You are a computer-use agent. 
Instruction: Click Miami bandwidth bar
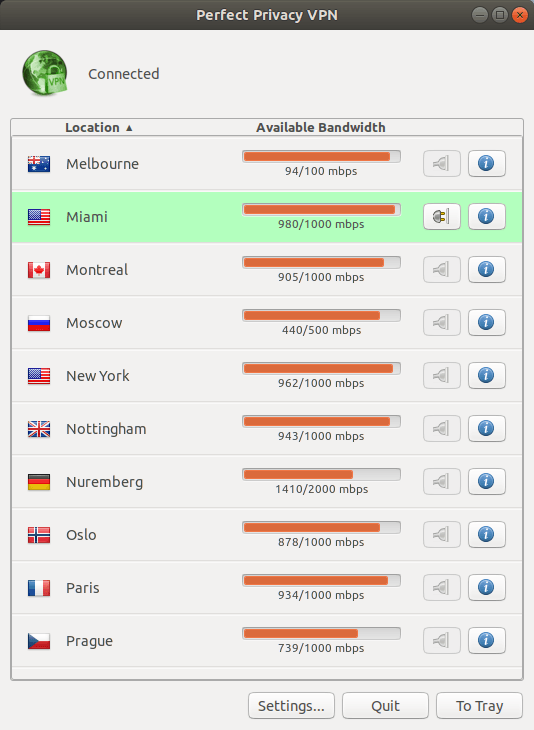coord(321,210)
